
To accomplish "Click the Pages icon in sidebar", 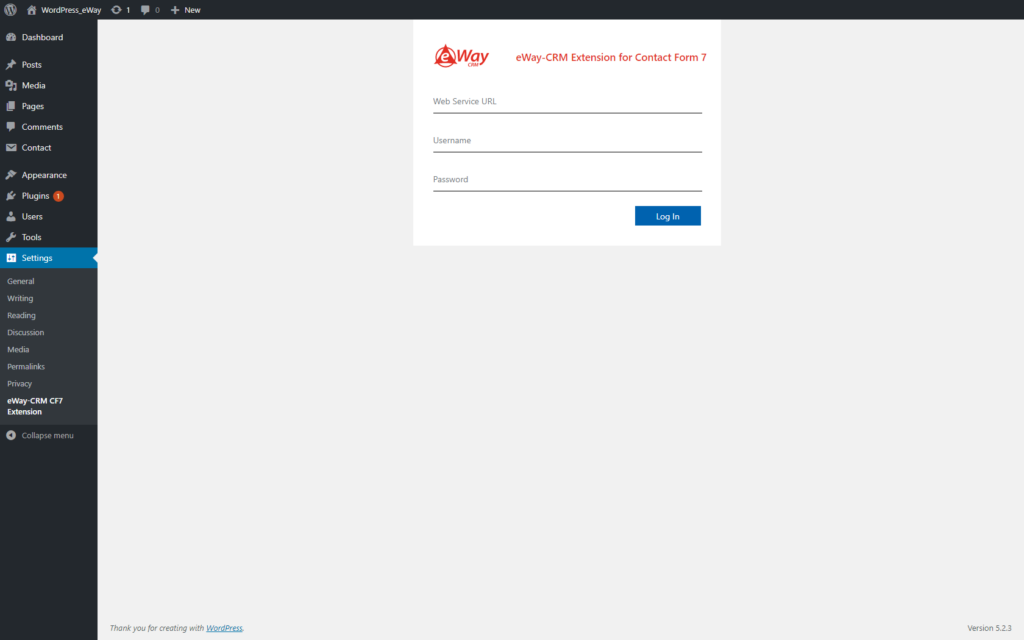I will 11,106.
